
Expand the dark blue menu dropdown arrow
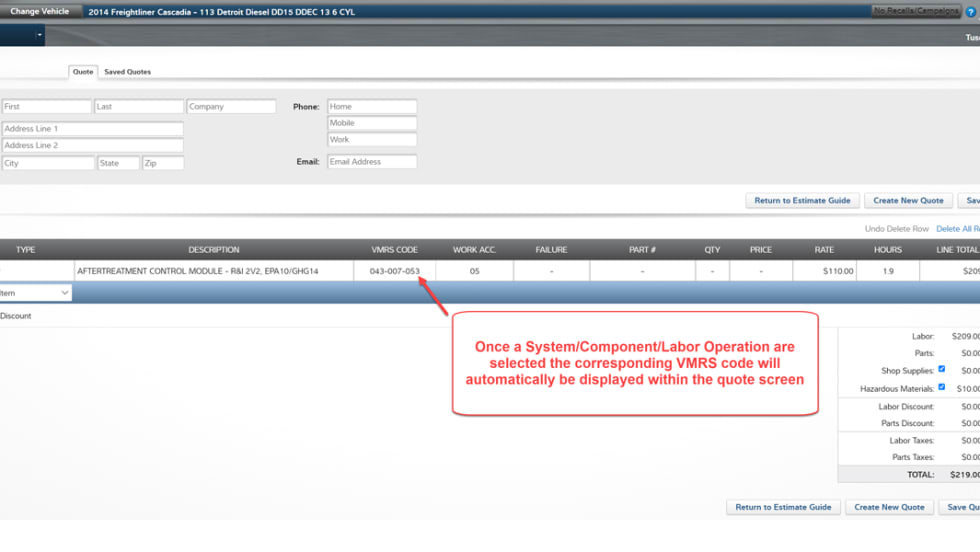[x=40, y=35]
